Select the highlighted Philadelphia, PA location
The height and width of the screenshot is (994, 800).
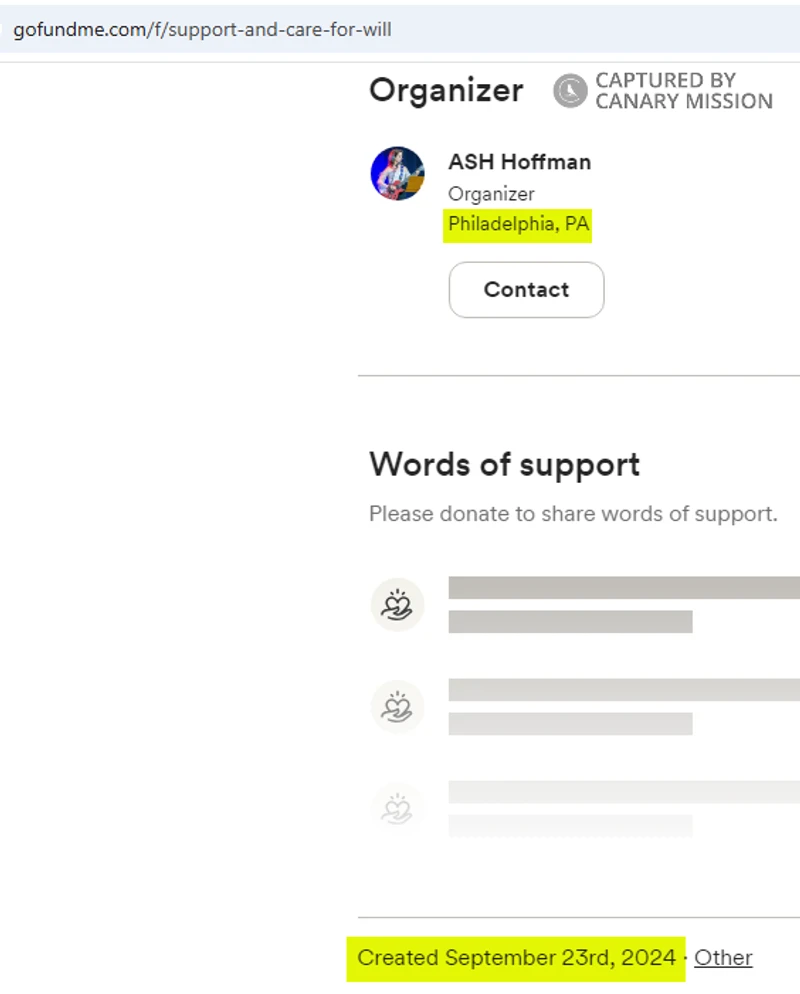tap(518, 225)
